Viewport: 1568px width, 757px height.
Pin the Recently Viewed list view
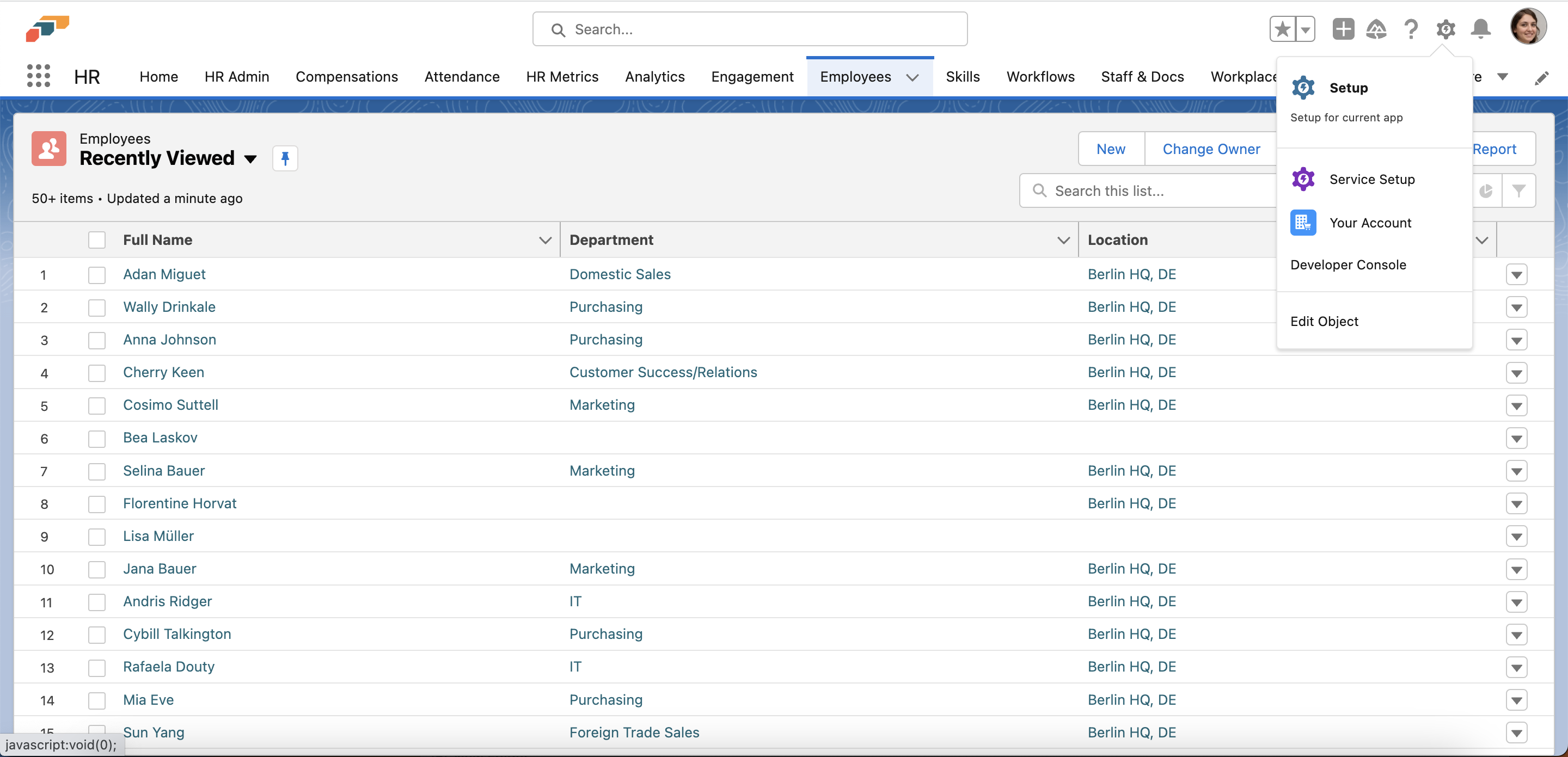(285, 159)
